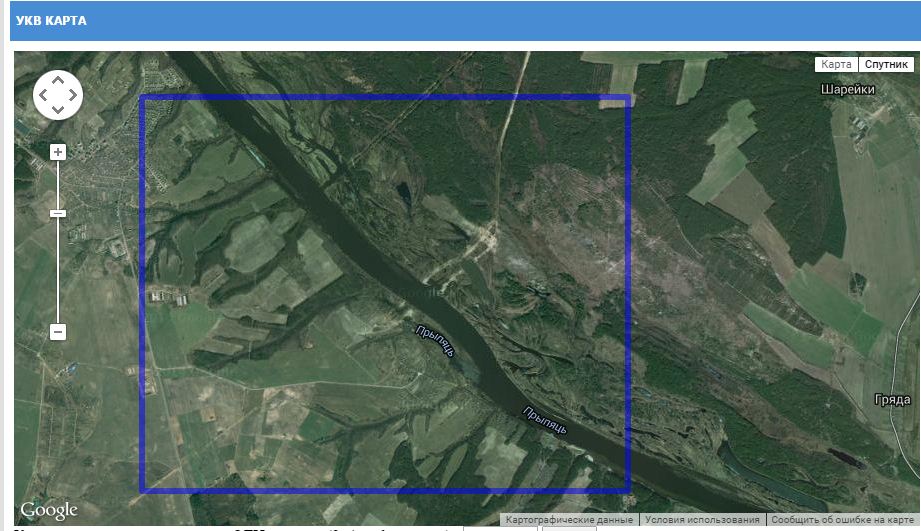The width and height of the screenshot is (921, 531).
Task: Switch to Карта map view
Action: coord(836,64)
